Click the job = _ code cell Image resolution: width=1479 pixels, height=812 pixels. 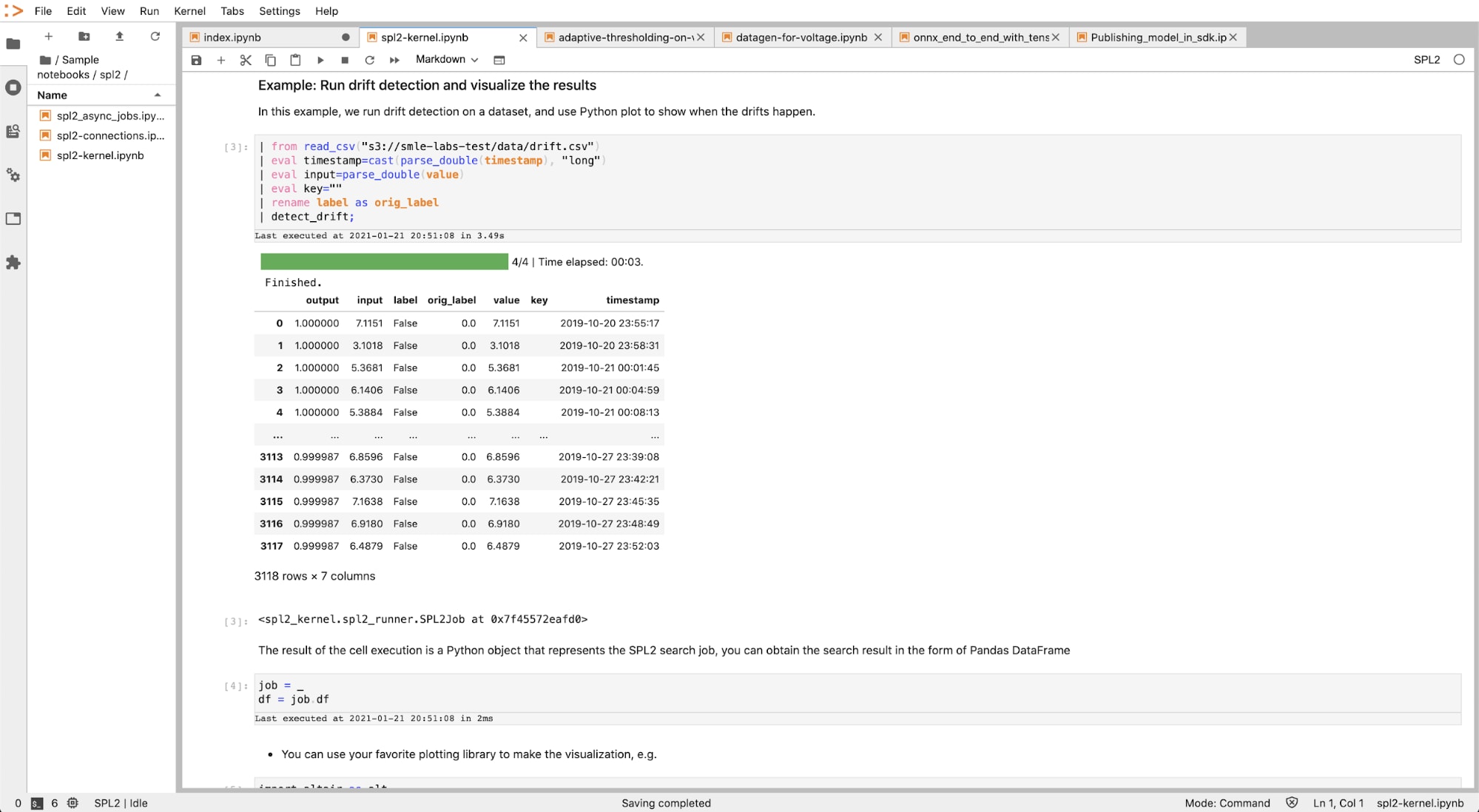click(x=858, y=692)
